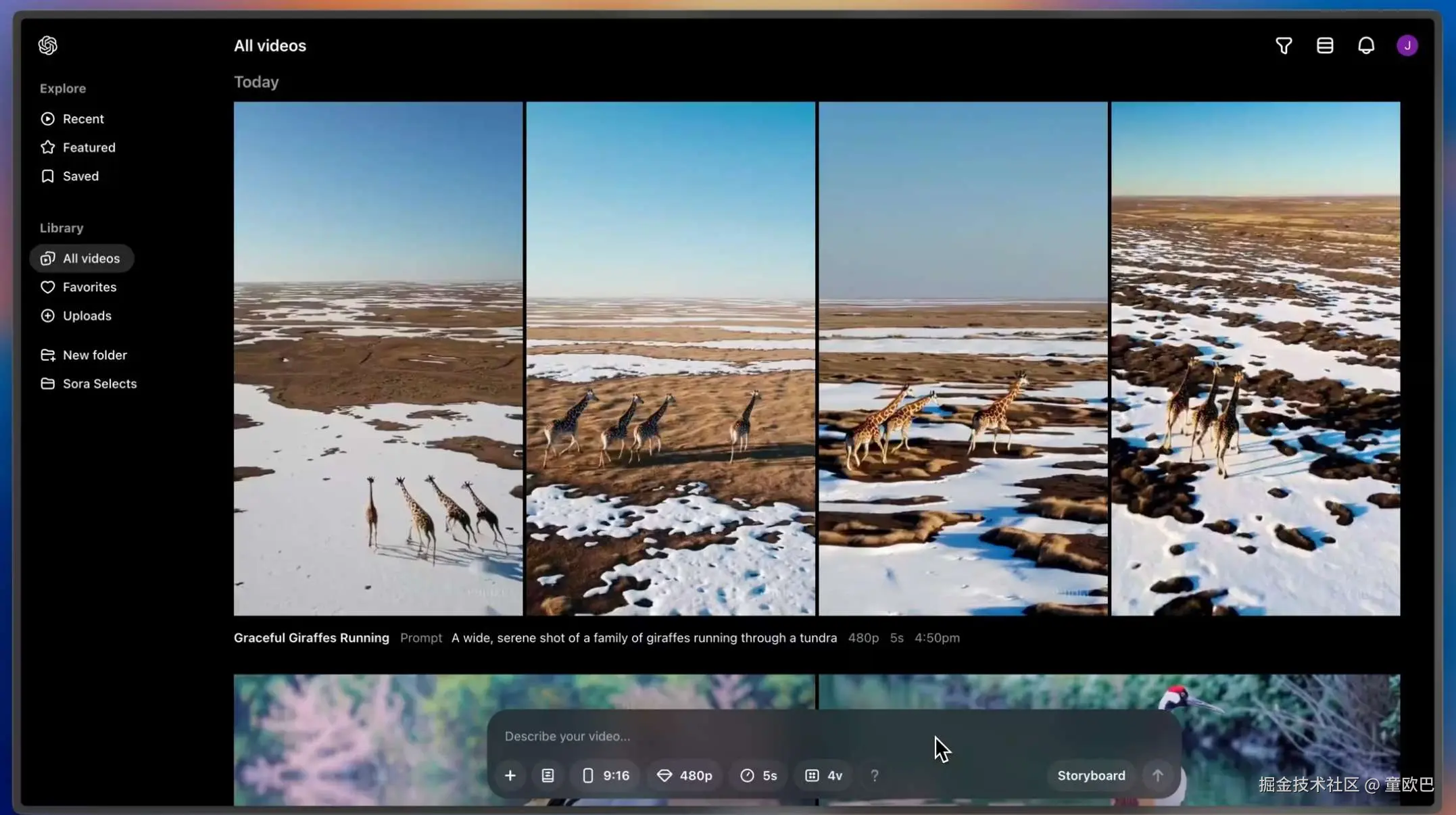
Task: Submit prompt with up-arrow button
Action: [1158, 775]
